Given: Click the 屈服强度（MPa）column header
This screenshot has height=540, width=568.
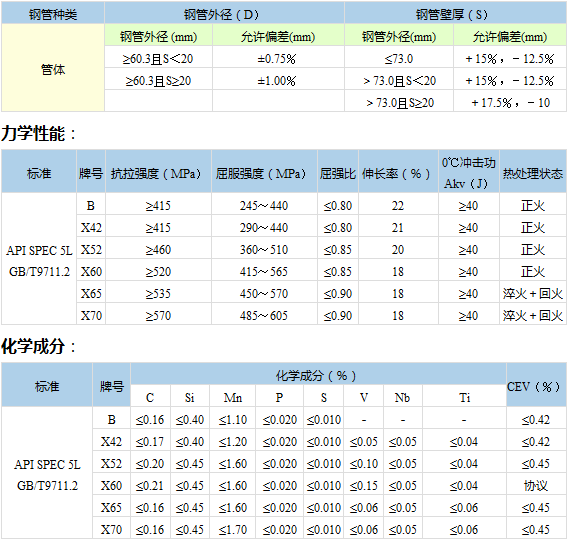Looking at the screenshot, I should pyautogui.click(x=264, y=173).
